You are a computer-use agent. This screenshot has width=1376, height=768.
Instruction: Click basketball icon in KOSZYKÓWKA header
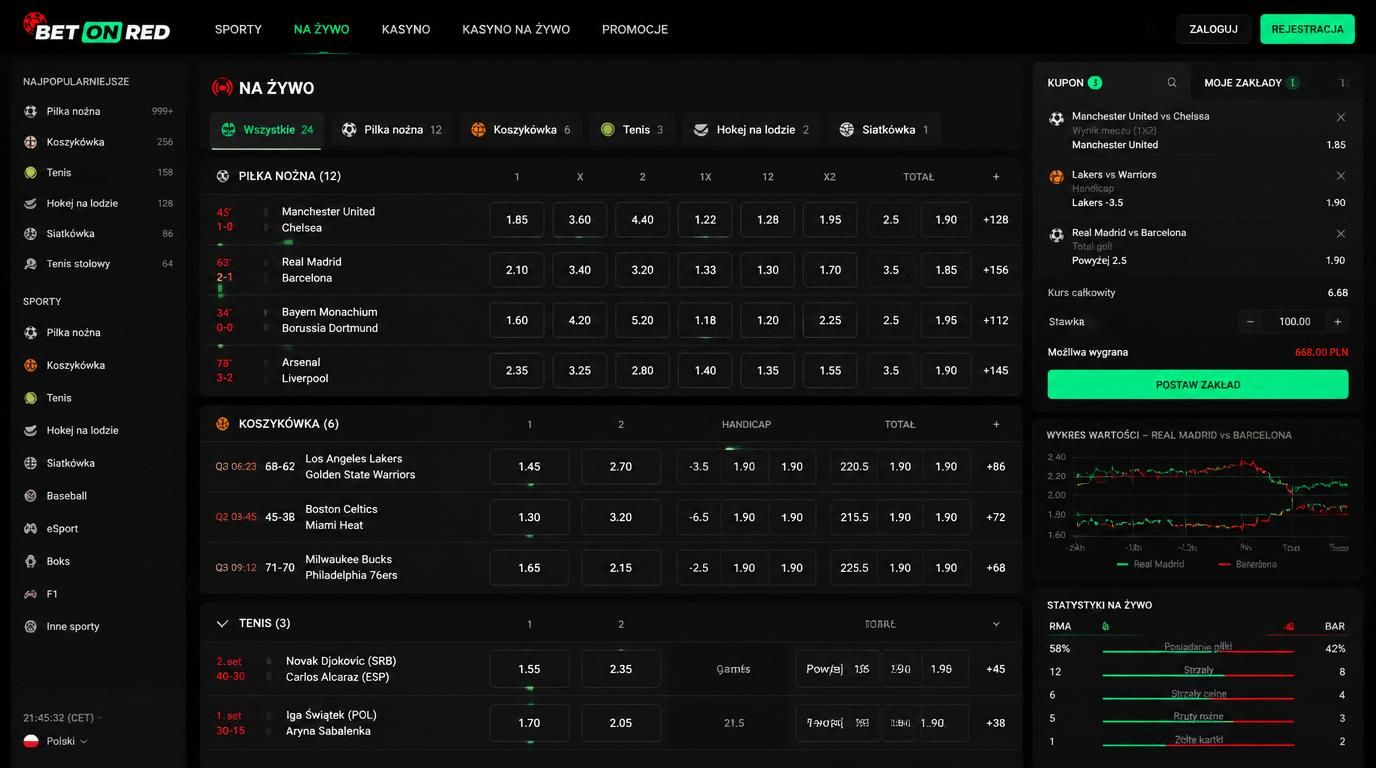[x=223, y=424]
